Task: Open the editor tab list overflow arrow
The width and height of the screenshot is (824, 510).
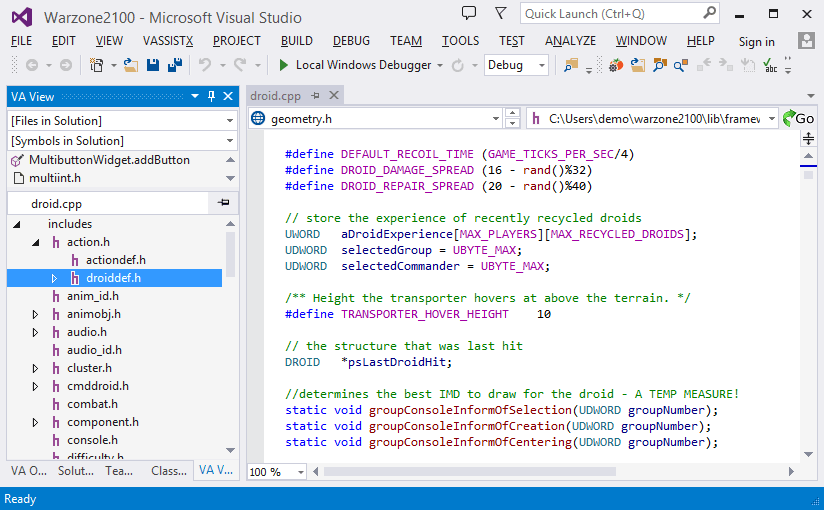Action: (811, 96)
